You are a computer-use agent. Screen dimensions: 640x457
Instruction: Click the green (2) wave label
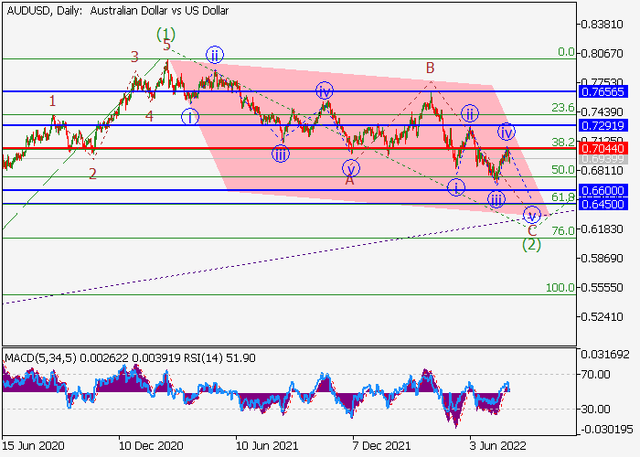[x=532, y=244]
